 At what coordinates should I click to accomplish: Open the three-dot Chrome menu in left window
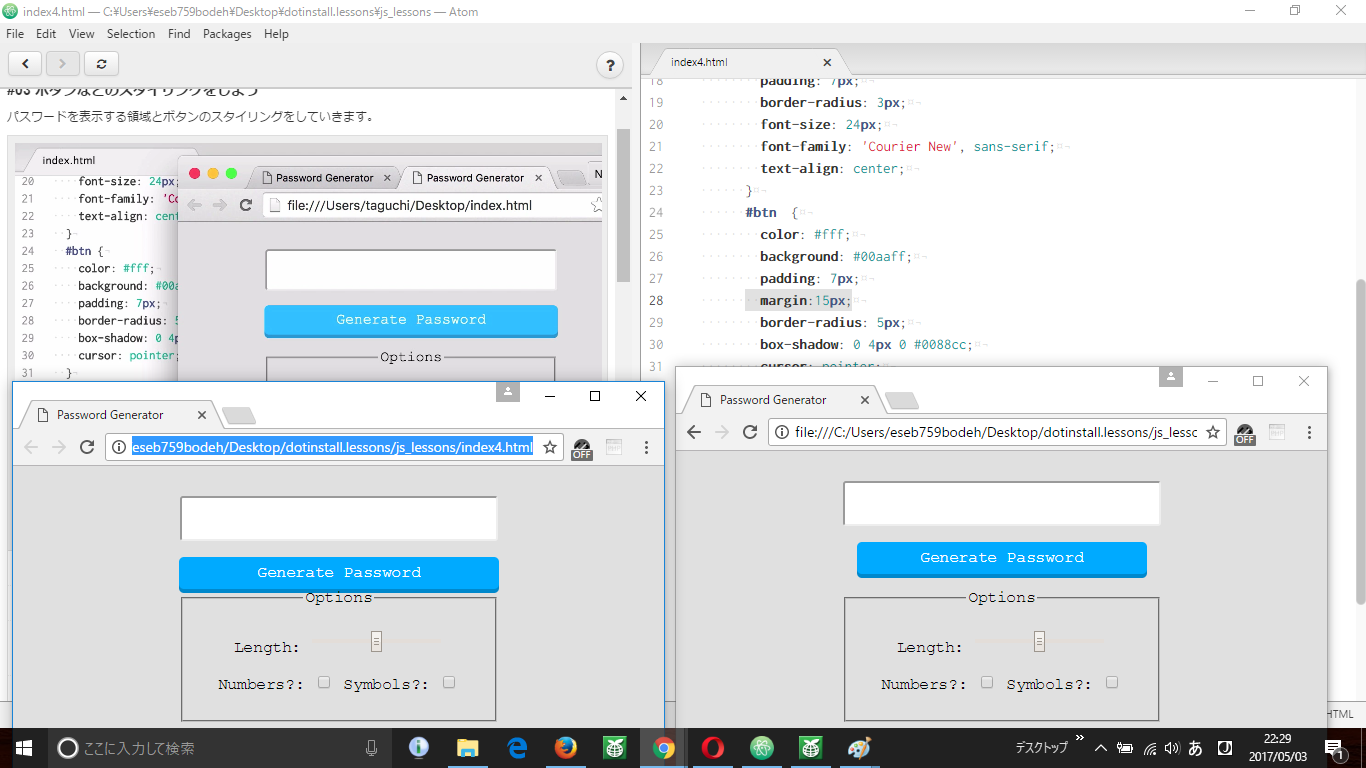tap(646, 447)
